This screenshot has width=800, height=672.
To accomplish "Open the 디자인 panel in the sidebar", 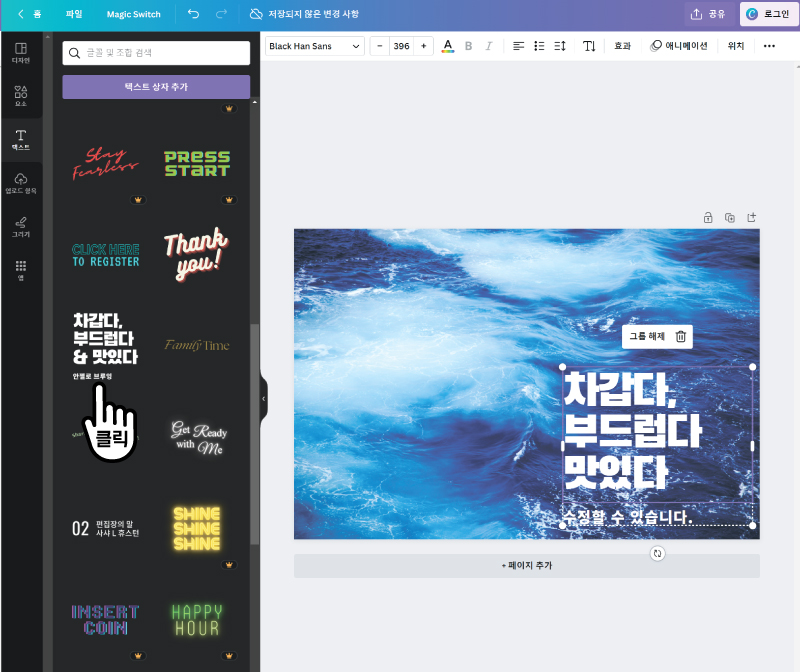I will tap(22, 50).
